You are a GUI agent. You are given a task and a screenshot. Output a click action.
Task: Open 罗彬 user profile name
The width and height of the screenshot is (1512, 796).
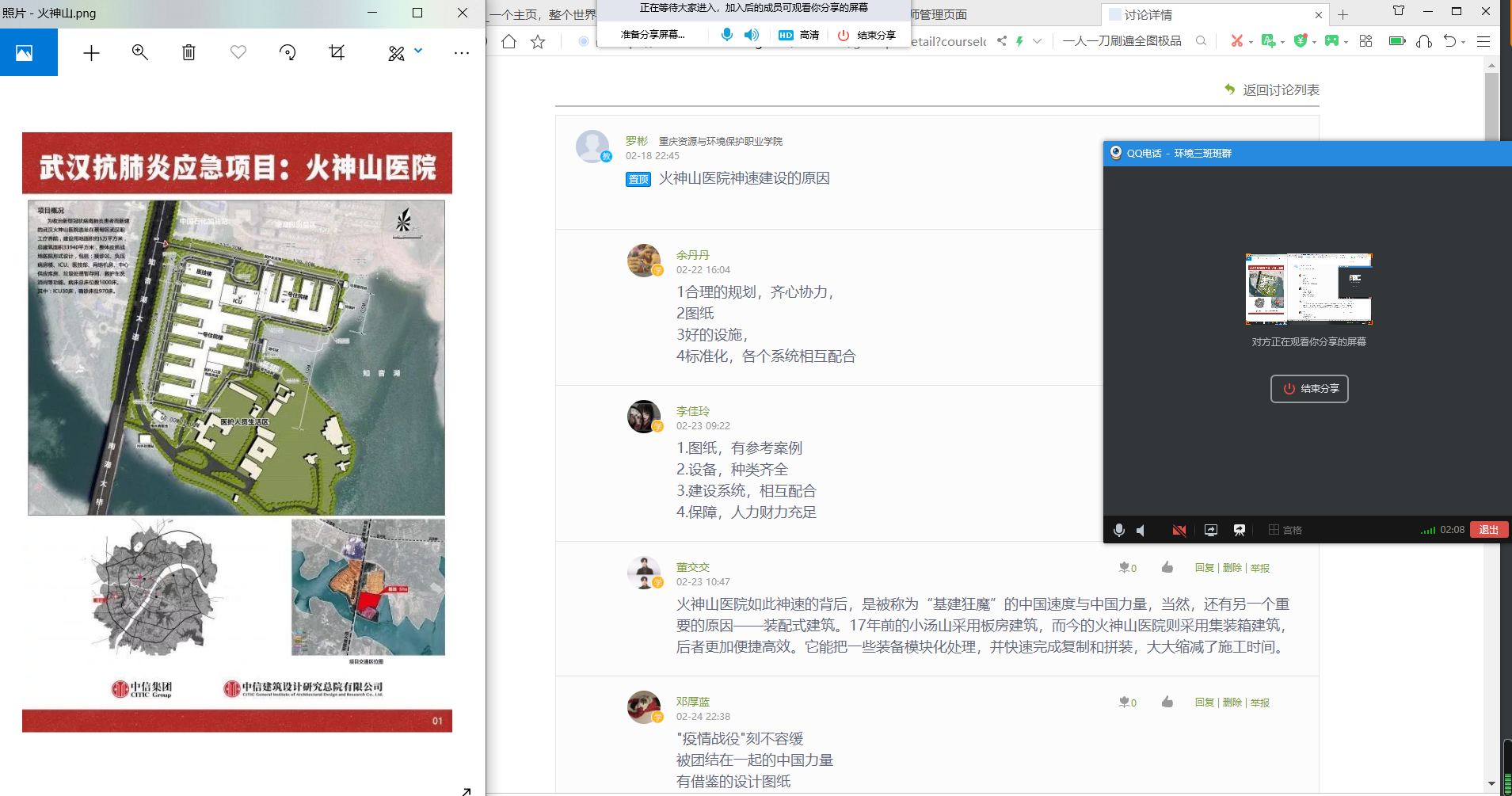pos(637,141)
